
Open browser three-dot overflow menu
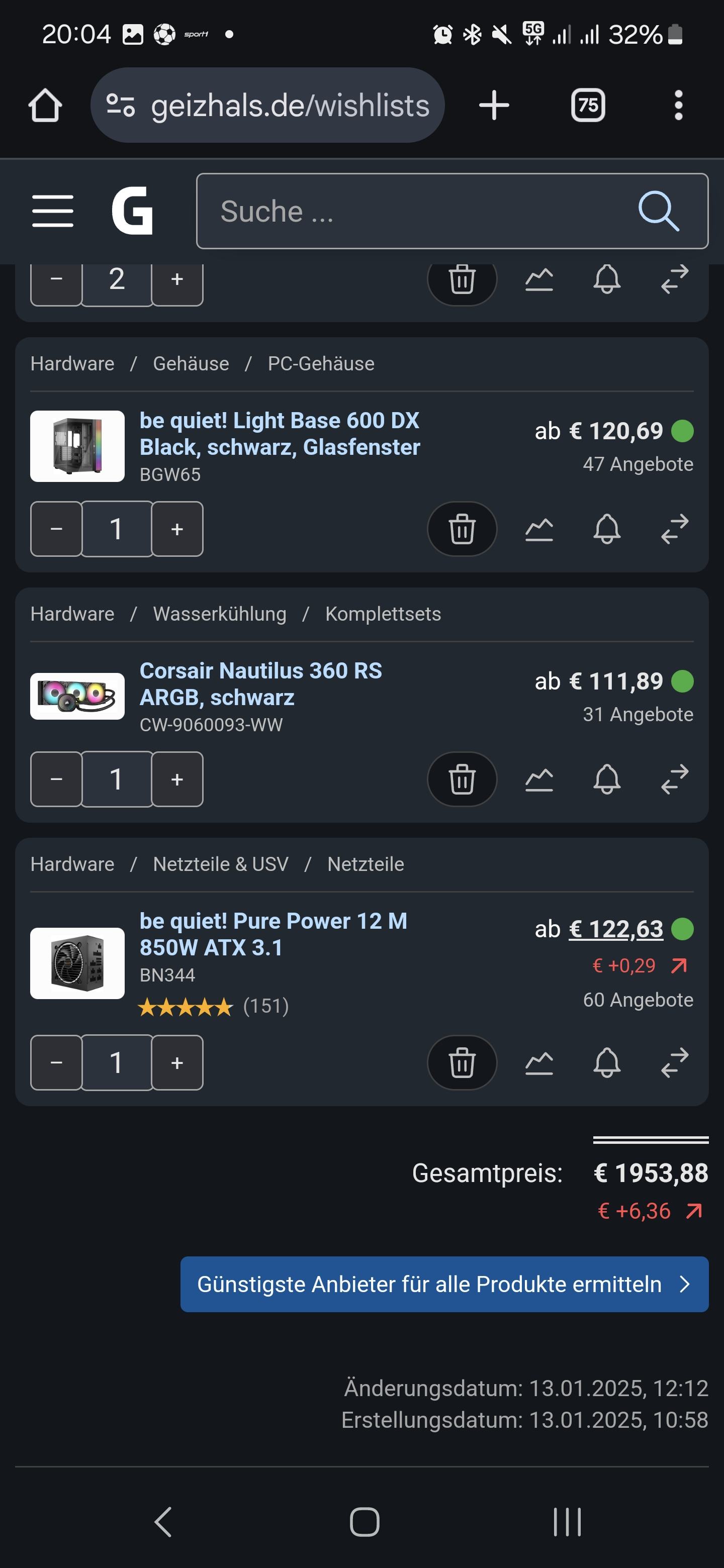click(678, 106)
